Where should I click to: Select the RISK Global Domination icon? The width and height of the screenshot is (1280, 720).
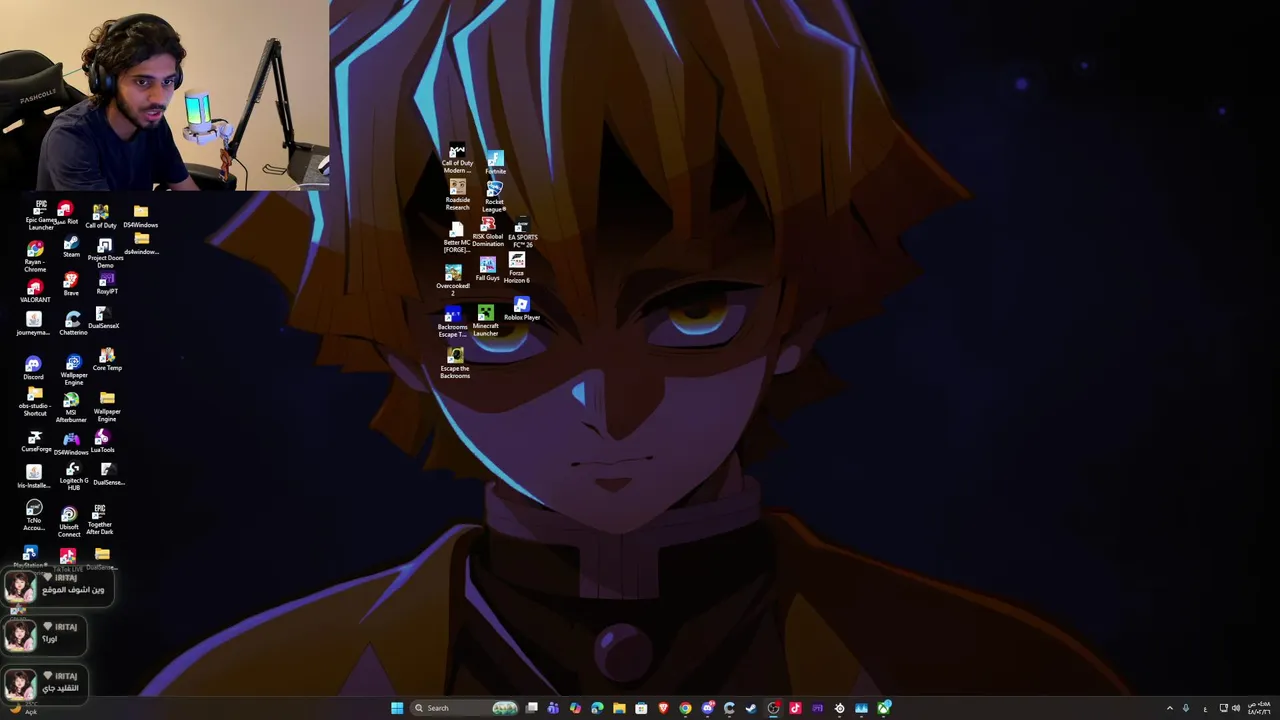[488, 232]
